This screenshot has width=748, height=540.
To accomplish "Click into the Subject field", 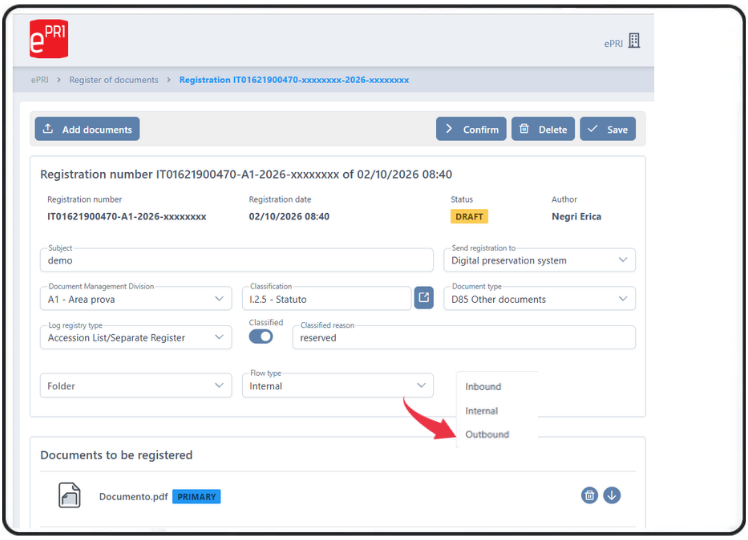I will (237, 260).
